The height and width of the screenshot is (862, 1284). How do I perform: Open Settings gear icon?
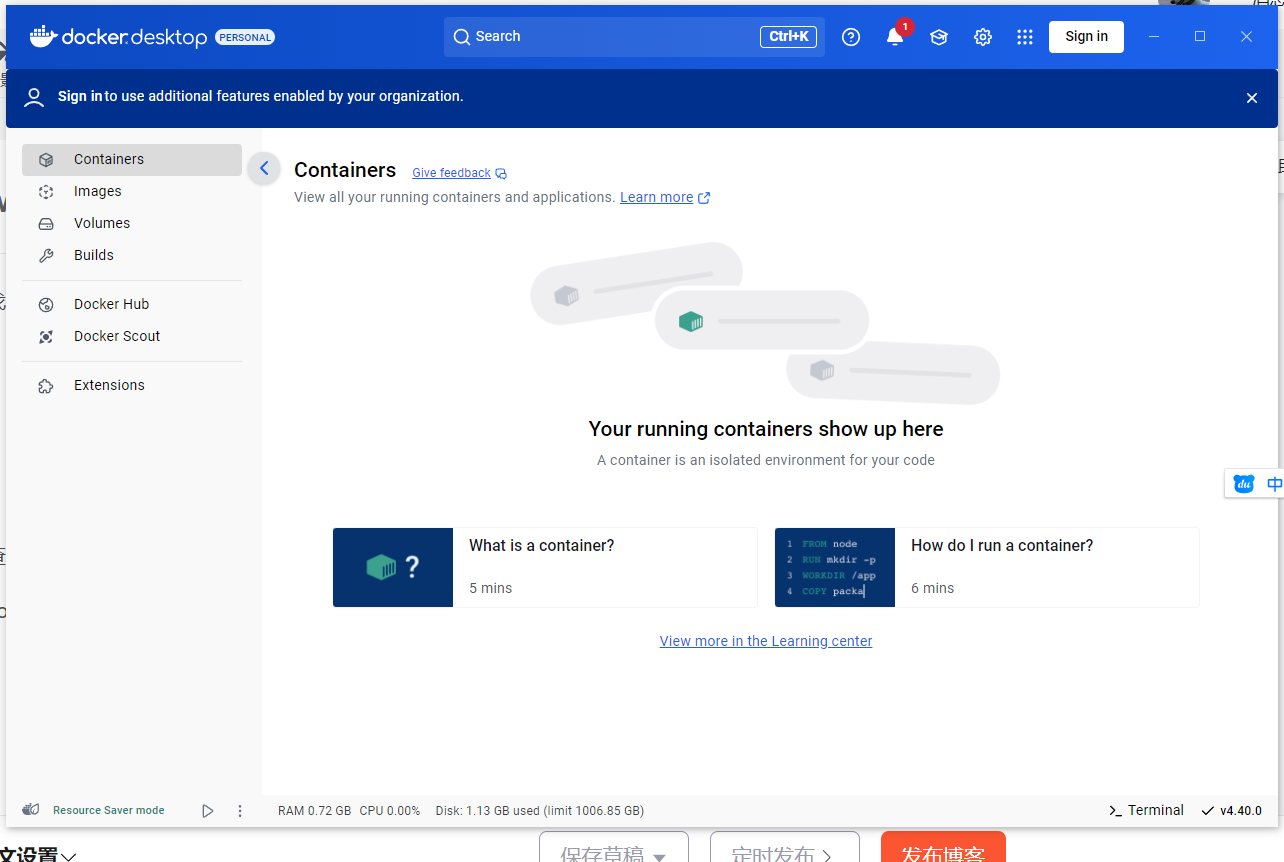[x=983, y=37]
